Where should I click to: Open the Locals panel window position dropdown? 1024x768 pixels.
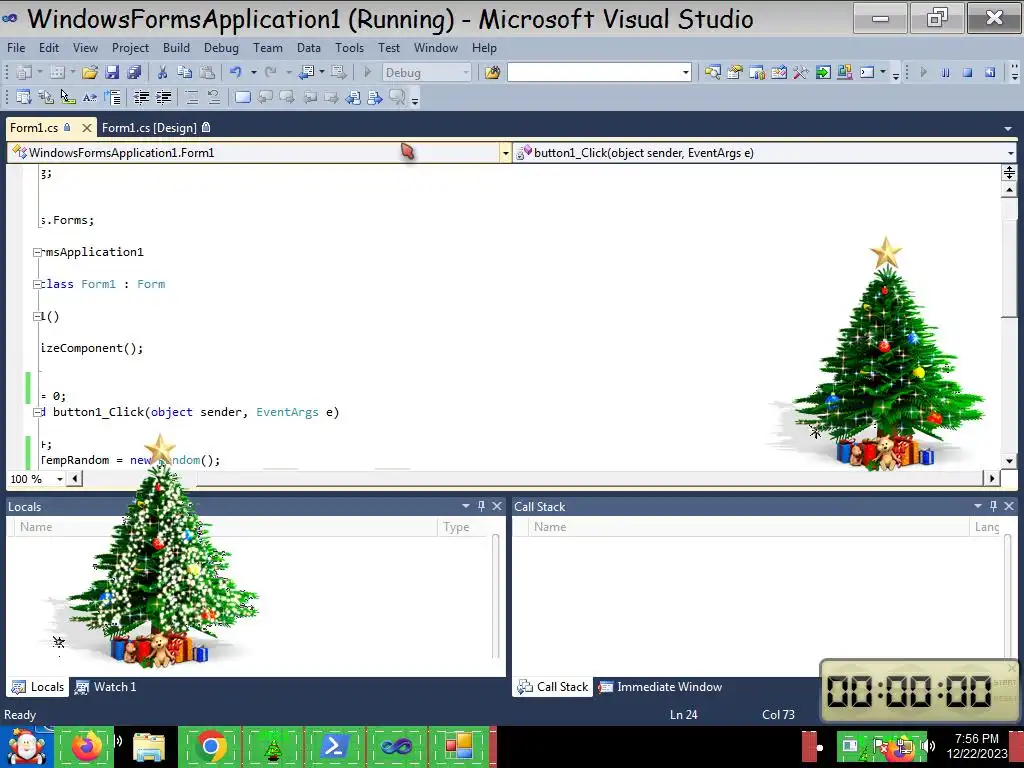coord(466,506)
